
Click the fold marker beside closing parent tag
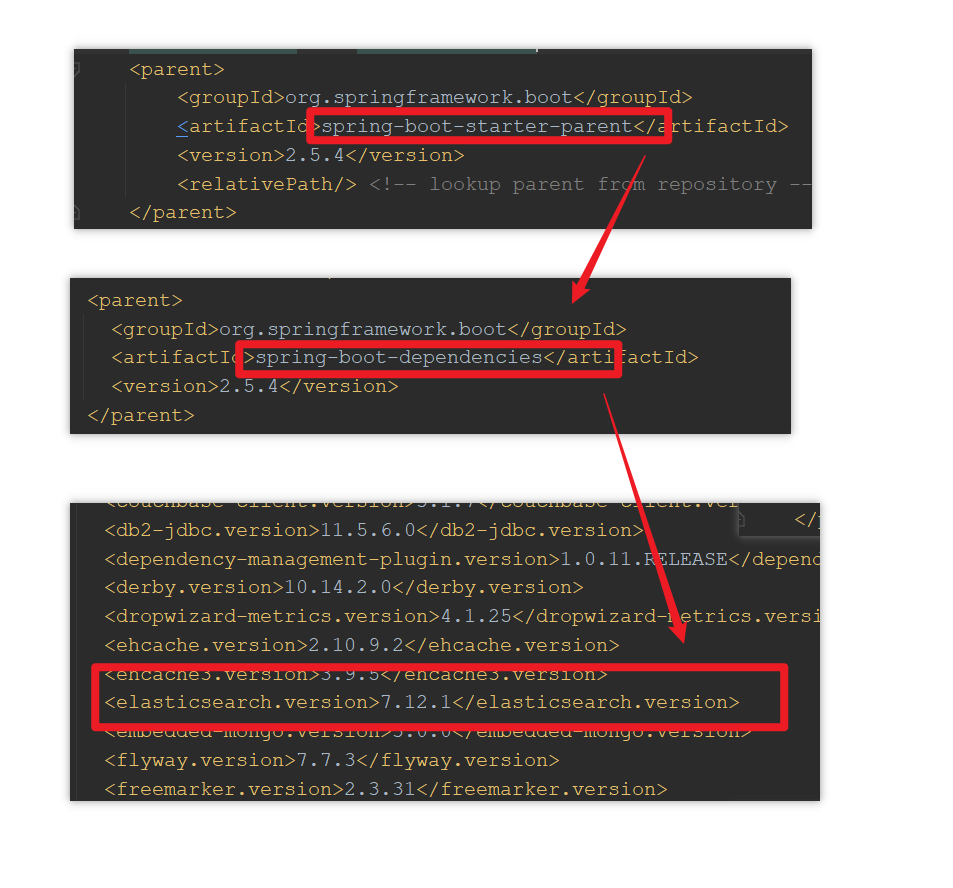[77, 212]
